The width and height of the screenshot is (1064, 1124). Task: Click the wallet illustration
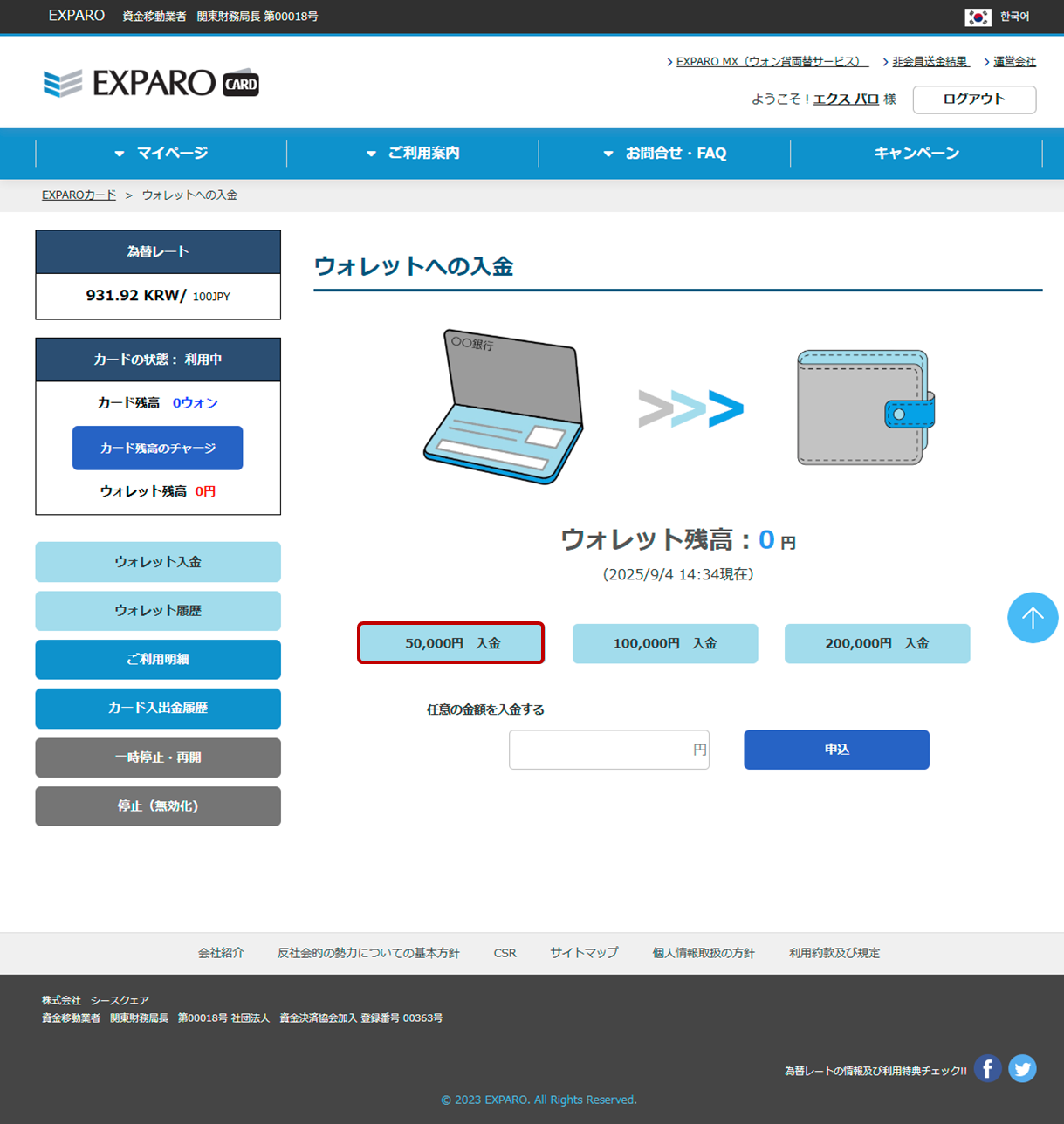[865, 408]
